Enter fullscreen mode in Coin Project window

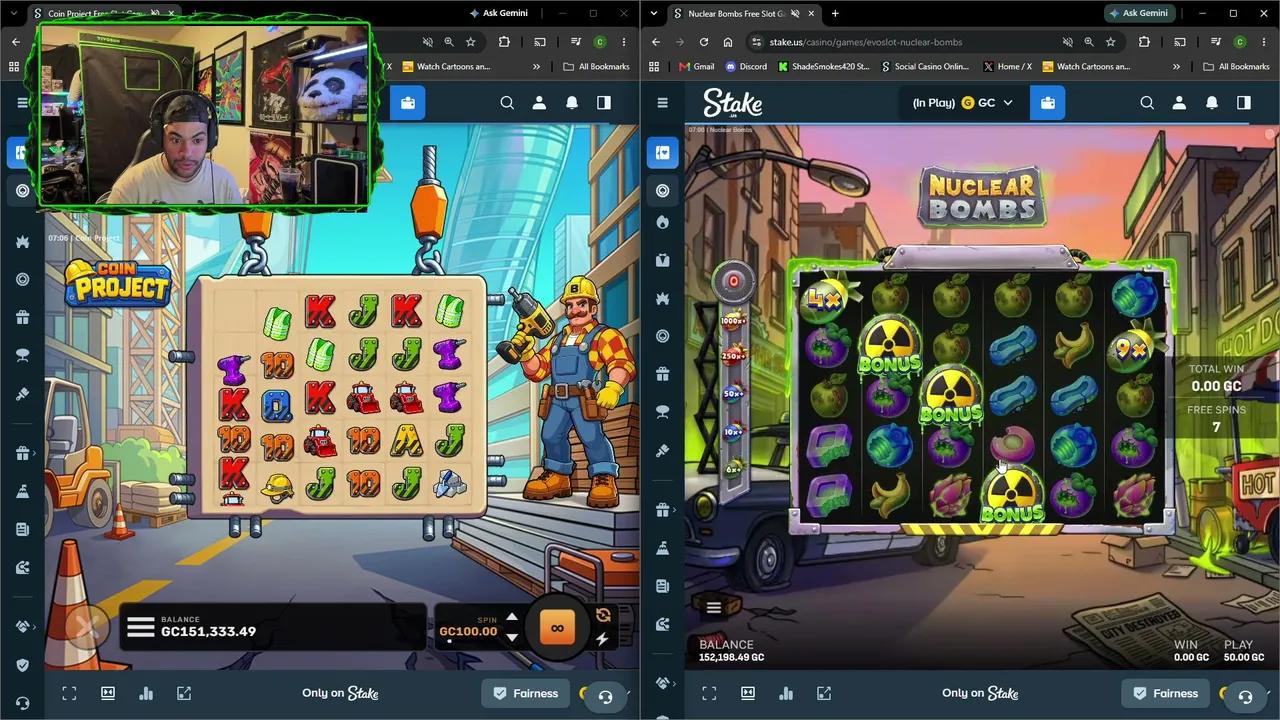pos(69,693)
